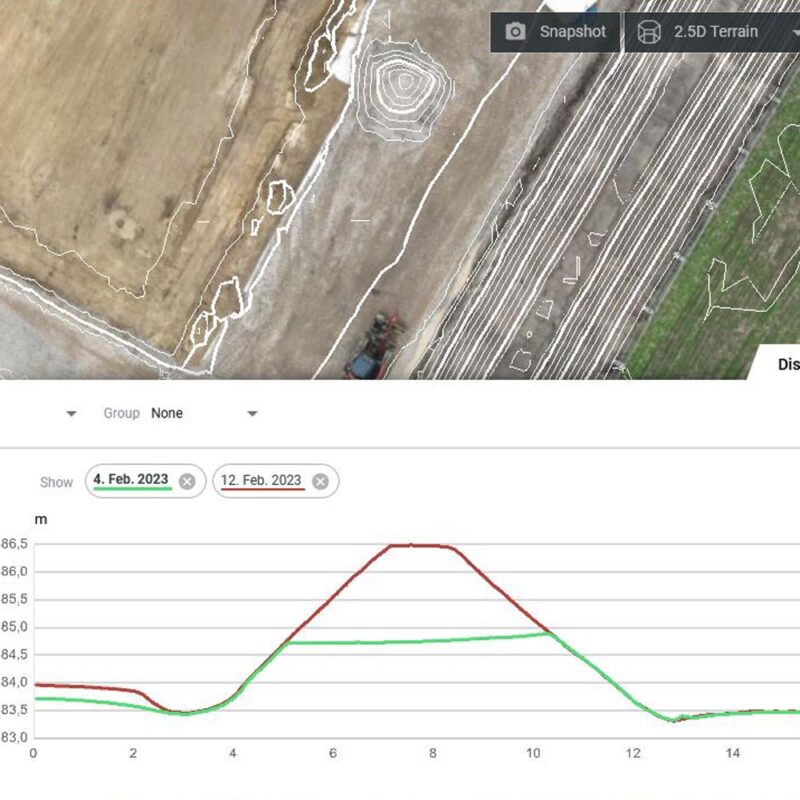Expand the dropdown arrow left of Group
The height and width of the screenshot is (800, 800).
(71, 413)
